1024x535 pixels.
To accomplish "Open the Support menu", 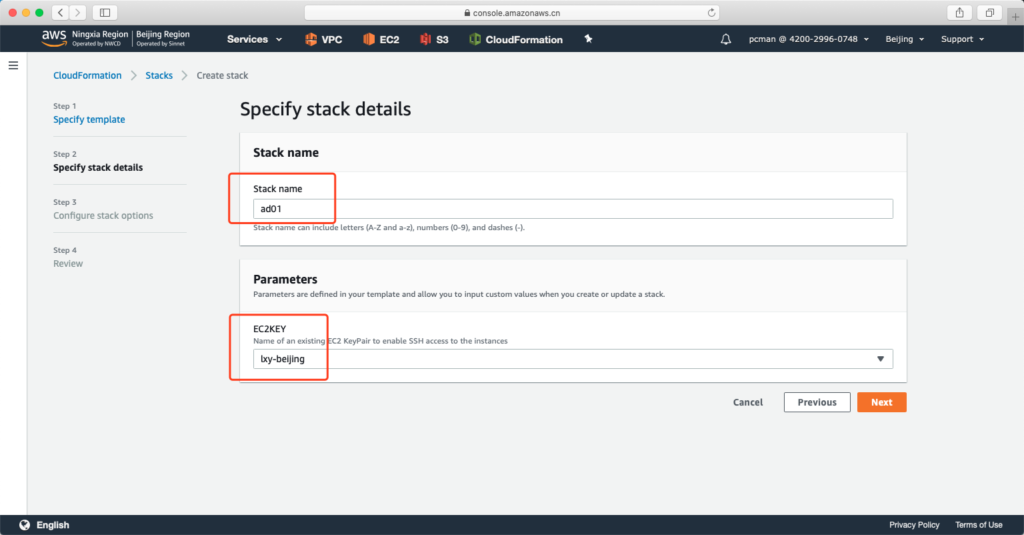I will [x=962, y=40].
